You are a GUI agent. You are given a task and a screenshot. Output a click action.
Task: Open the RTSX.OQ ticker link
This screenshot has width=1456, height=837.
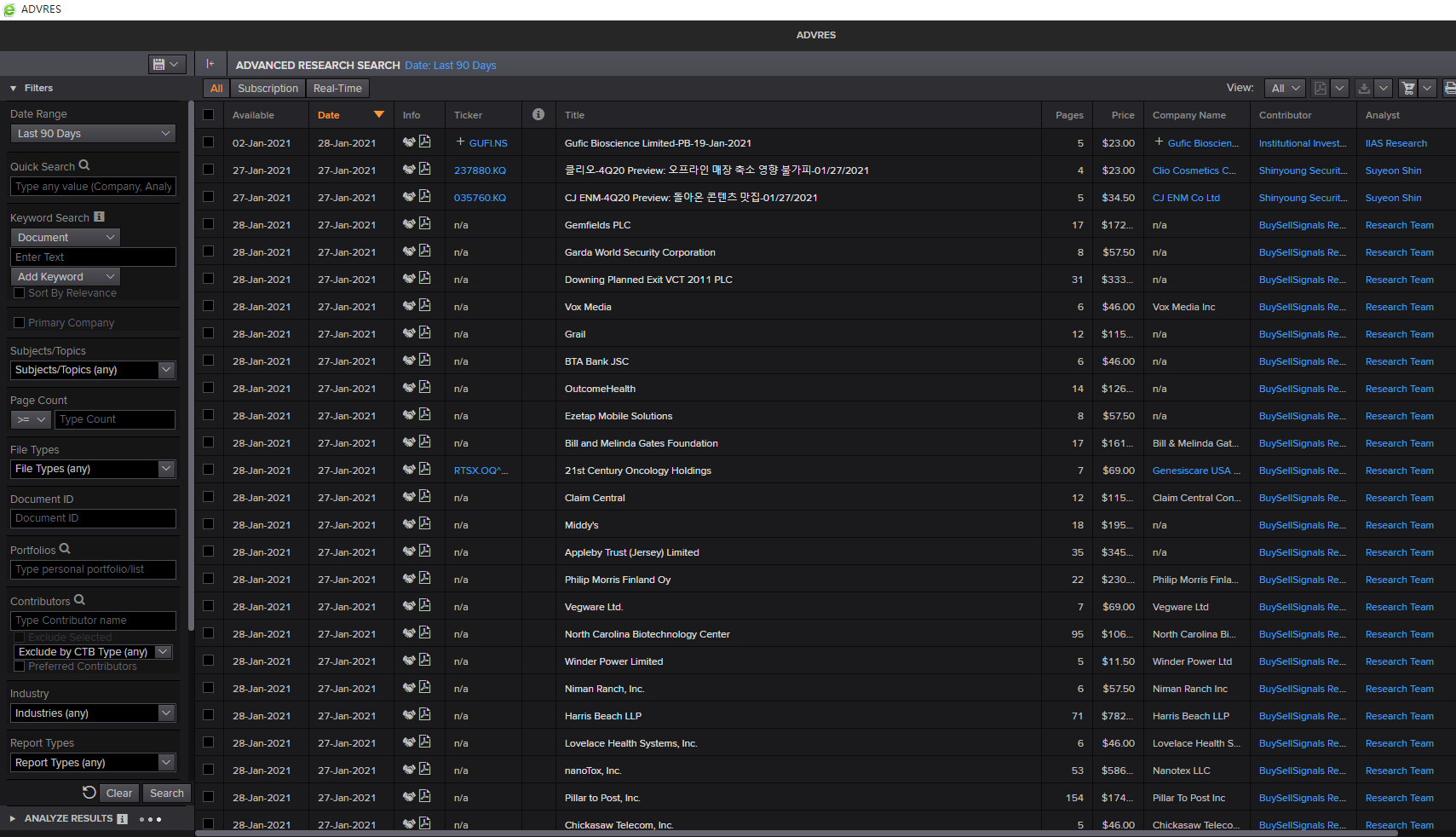click(481, 470)
